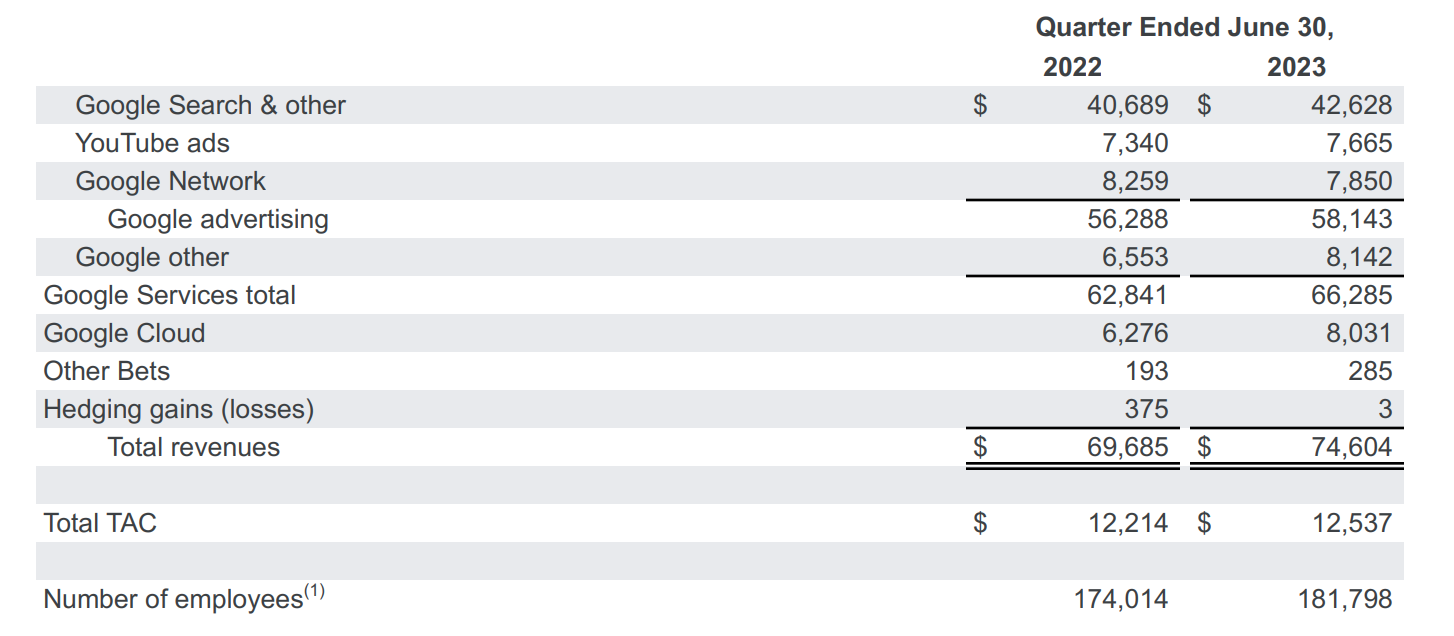Select the 2022 Total TAC value 12,214

[x=1127, y=523]
